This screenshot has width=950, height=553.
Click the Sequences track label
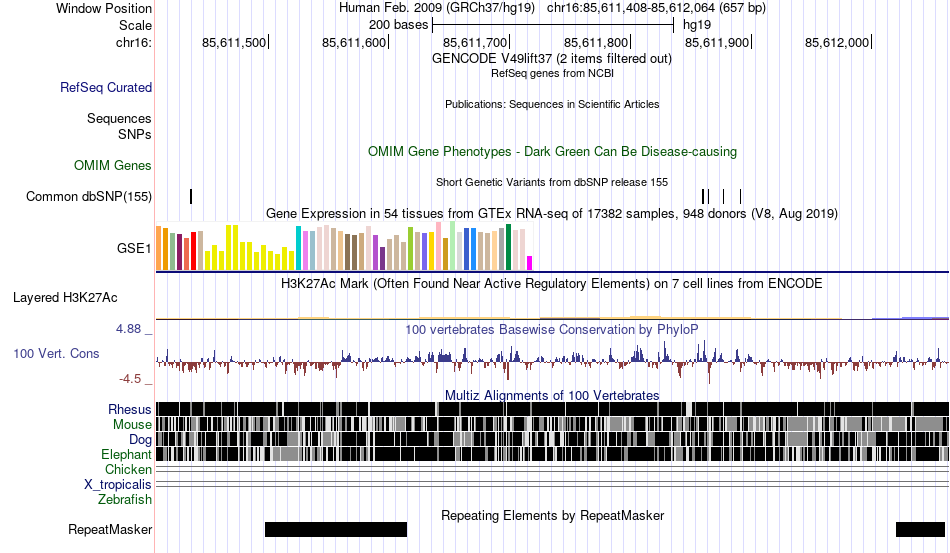119,118
